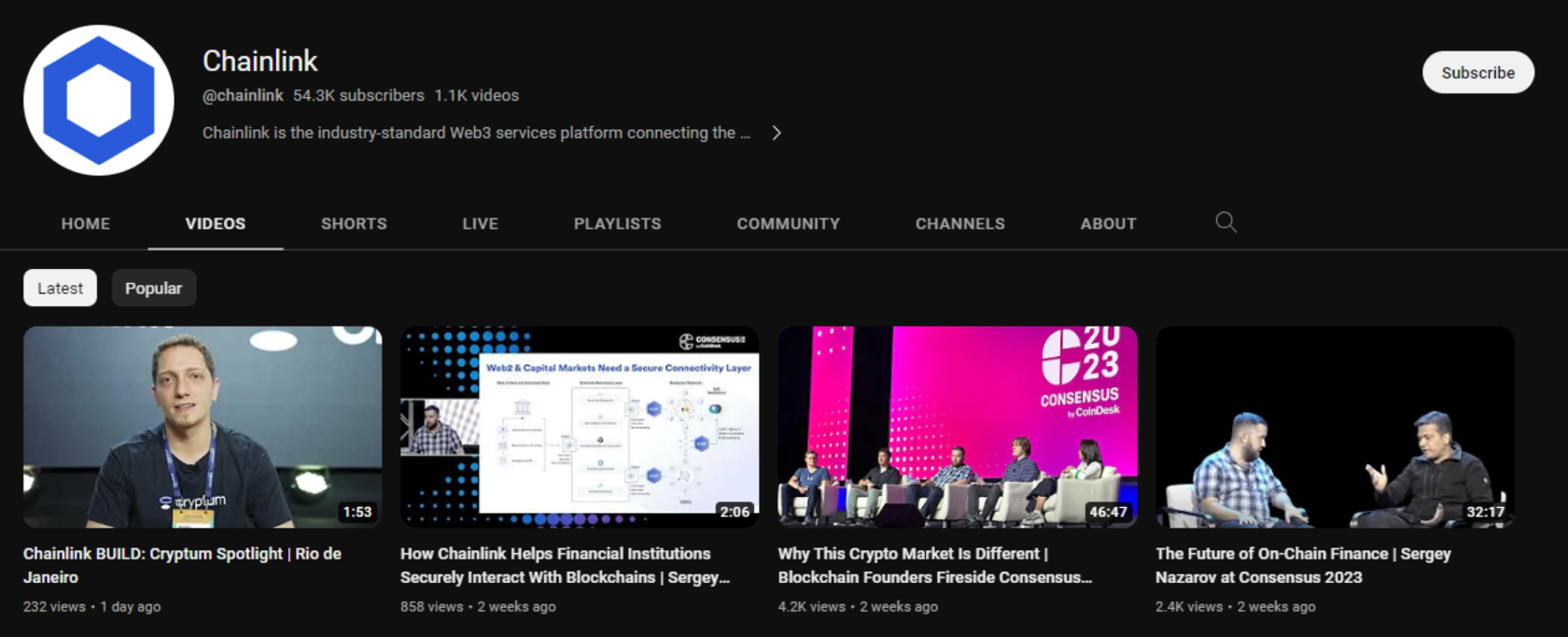This screenshot has width=1568, height=637.
Task: Play the Sergey Nazarov on-stage thumbnail
Action: click(x=1335, y=427)
